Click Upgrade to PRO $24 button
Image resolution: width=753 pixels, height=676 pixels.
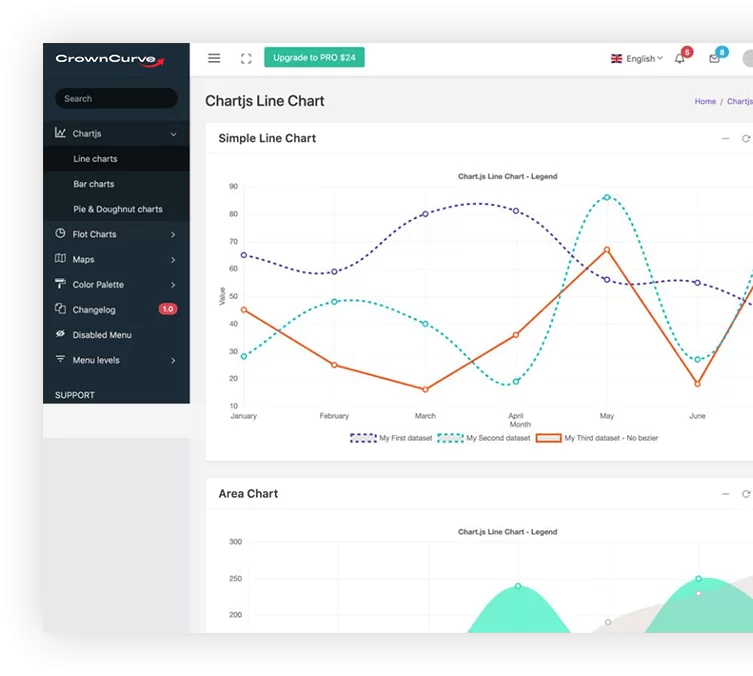tap(314, 57)
